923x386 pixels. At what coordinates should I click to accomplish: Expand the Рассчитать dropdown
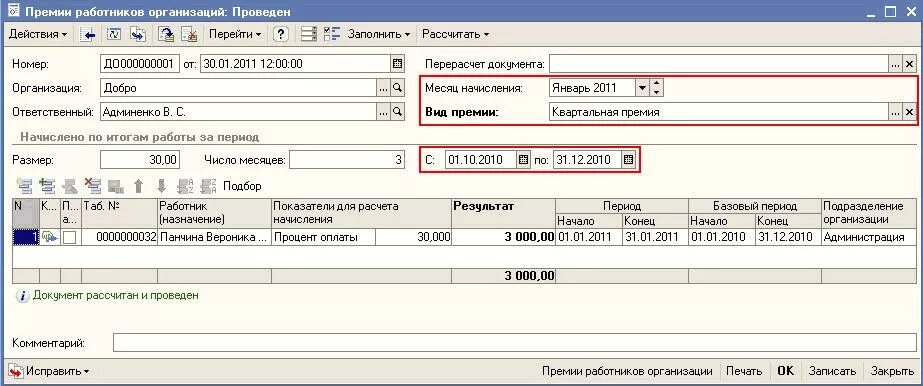(x=455, y=34)
